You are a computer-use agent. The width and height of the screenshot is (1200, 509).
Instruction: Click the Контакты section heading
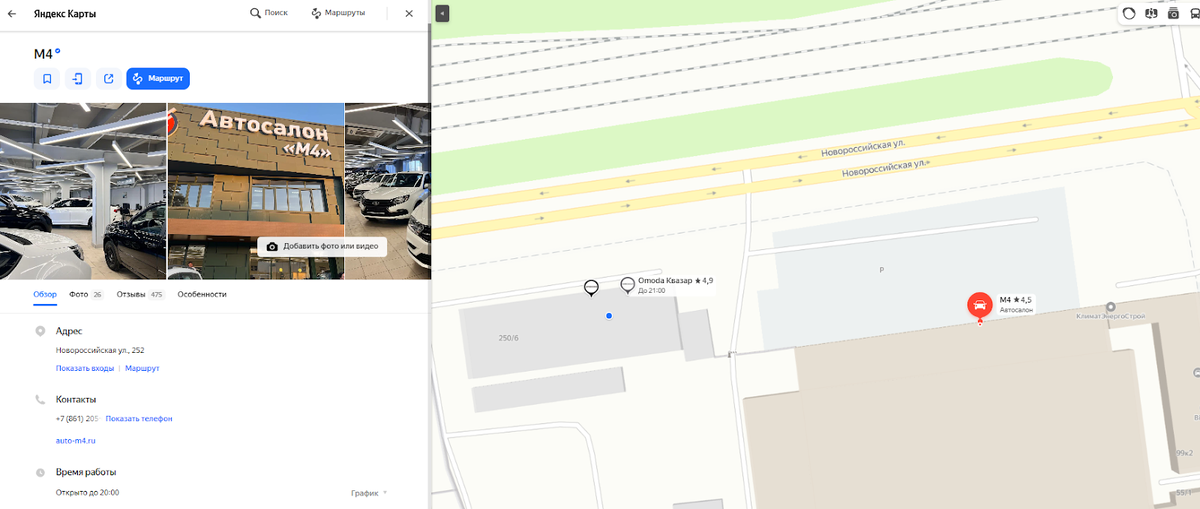click(x=76, y=399)
